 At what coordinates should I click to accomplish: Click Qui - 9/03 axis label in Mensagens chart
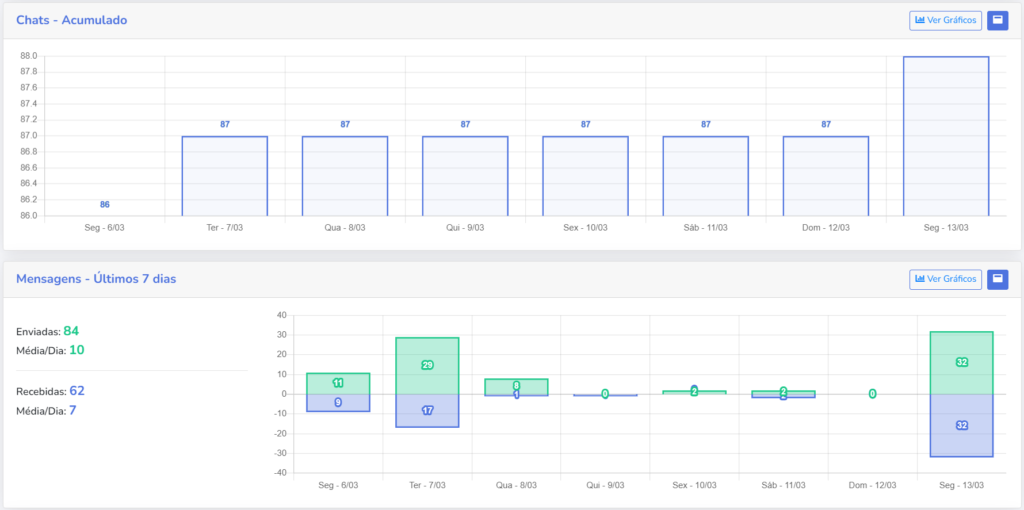click(605, 485)
